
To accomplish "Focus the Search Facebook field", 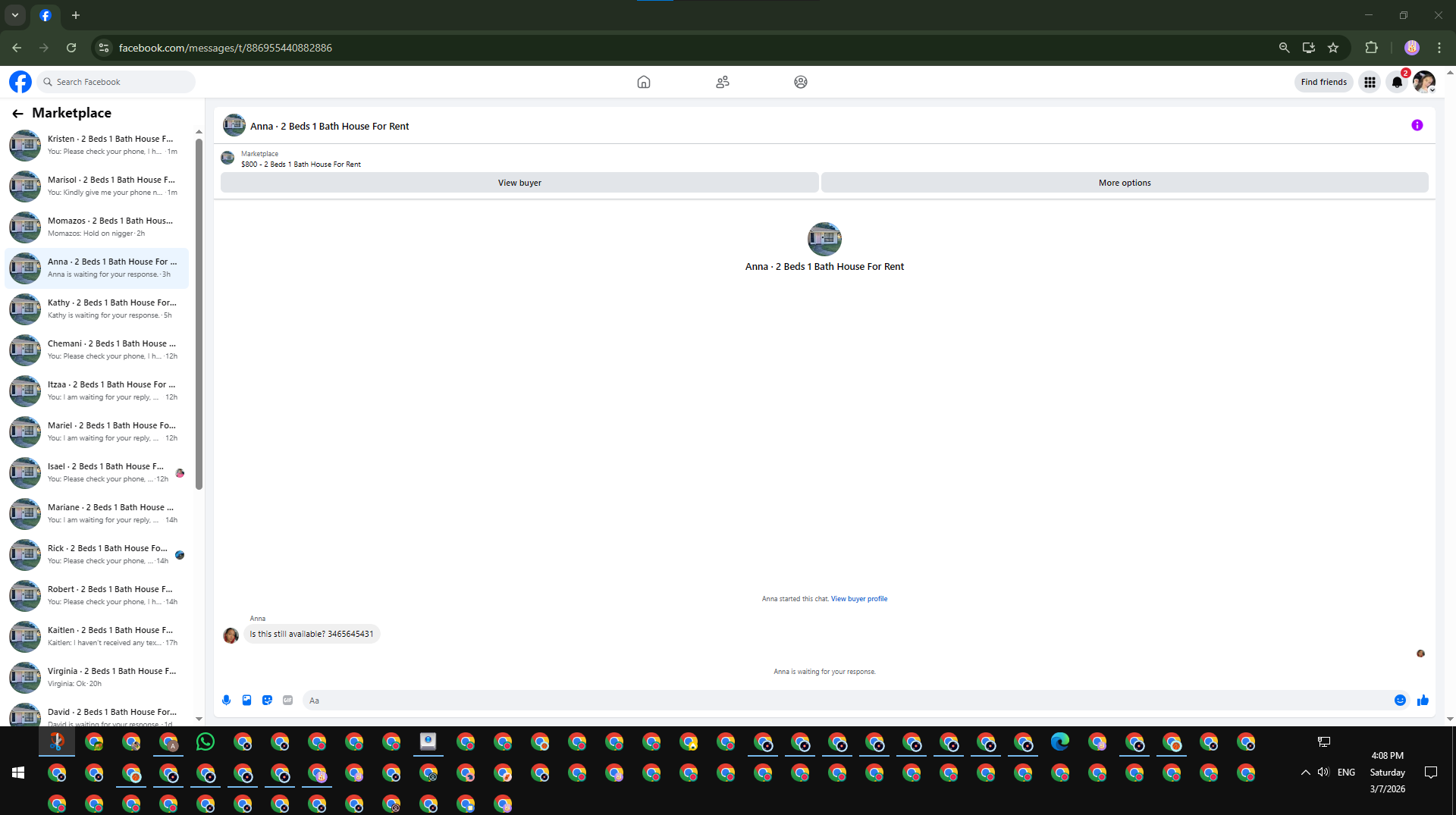I will (x=116, y=82).
